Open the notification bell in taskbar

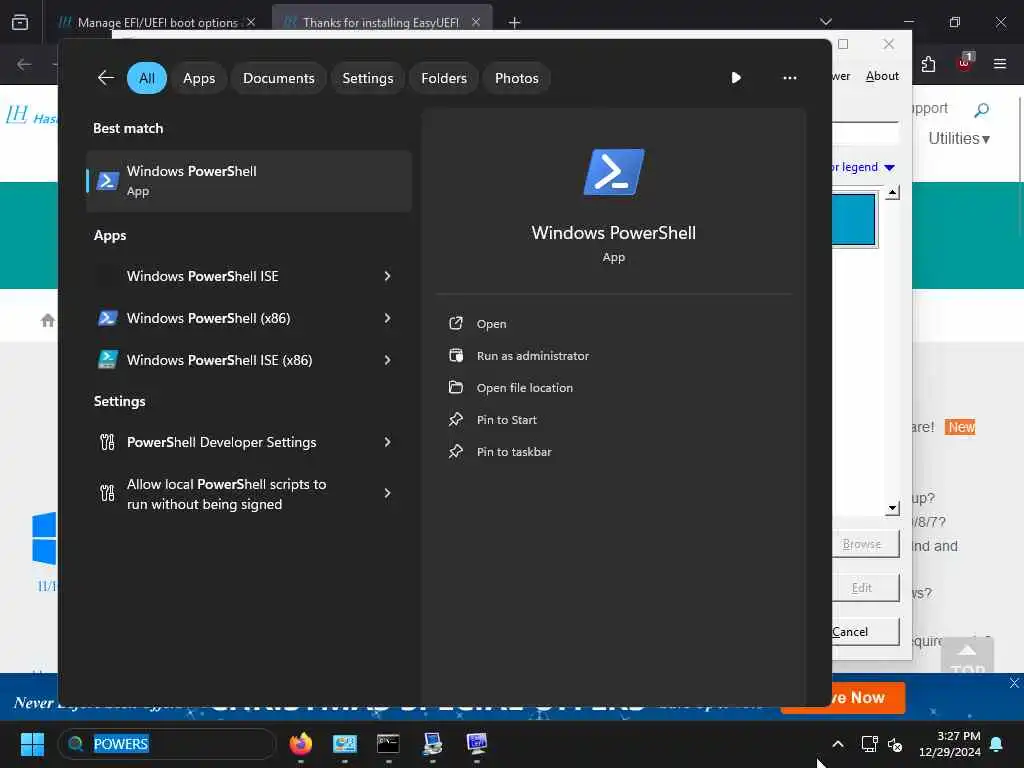[x=997, y=744]
